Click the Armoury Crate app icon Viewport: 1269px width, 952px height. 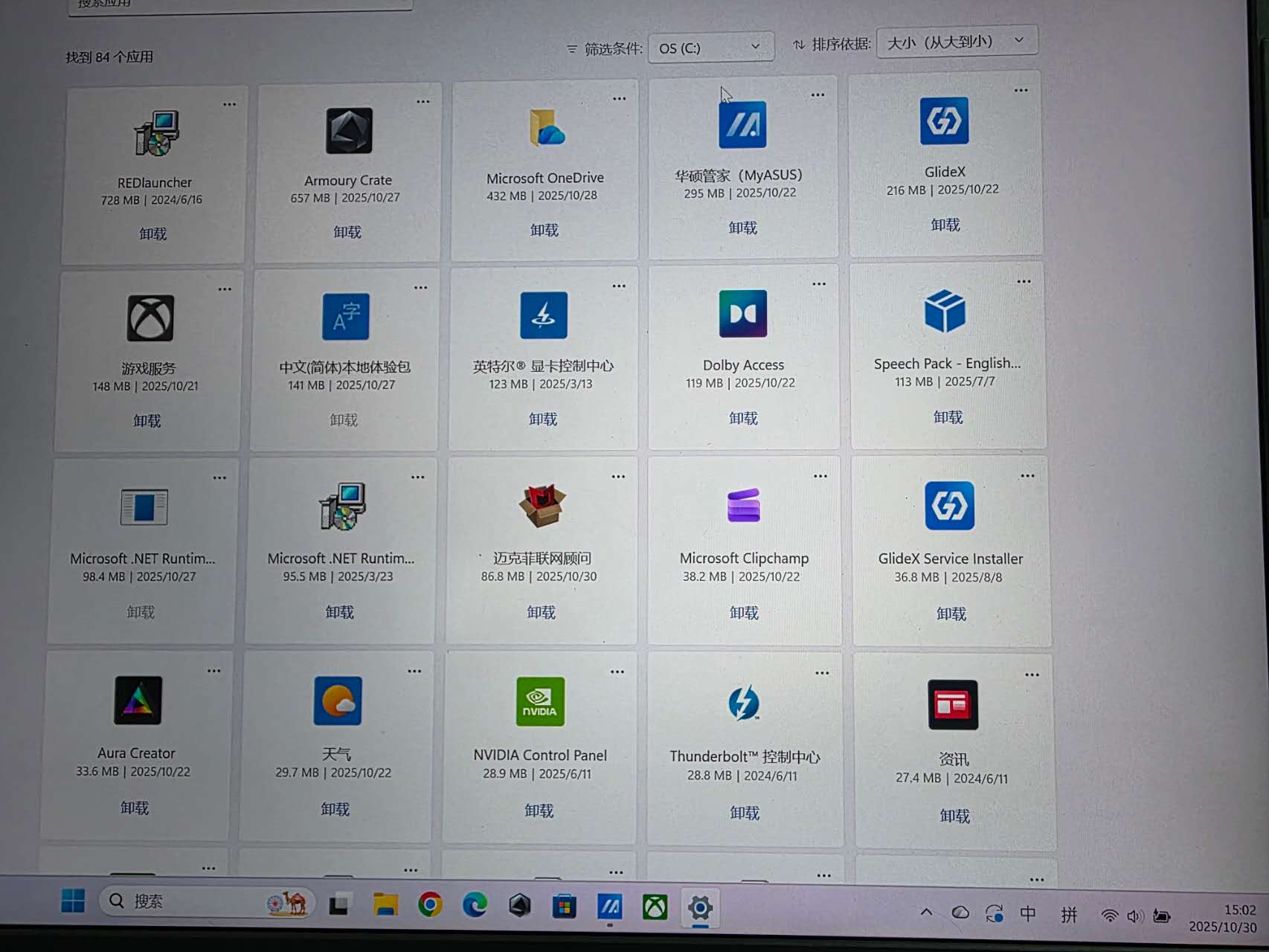[x=349, y=131]
